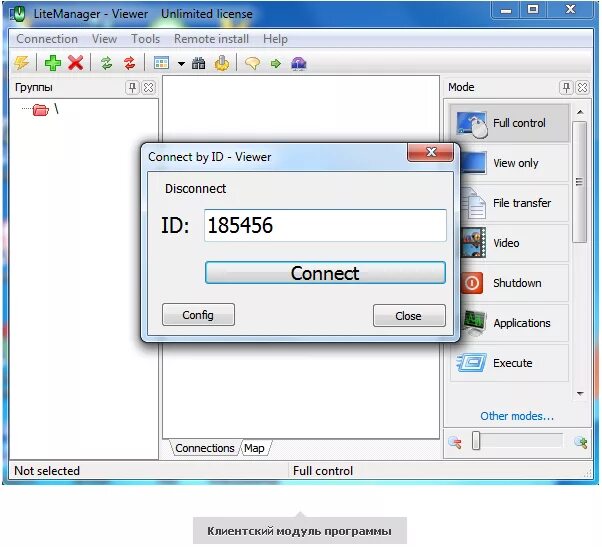This screenshot has width=602, height=547.
Task: Click the Mode panel scrollbar thumb
Action: 579,182
